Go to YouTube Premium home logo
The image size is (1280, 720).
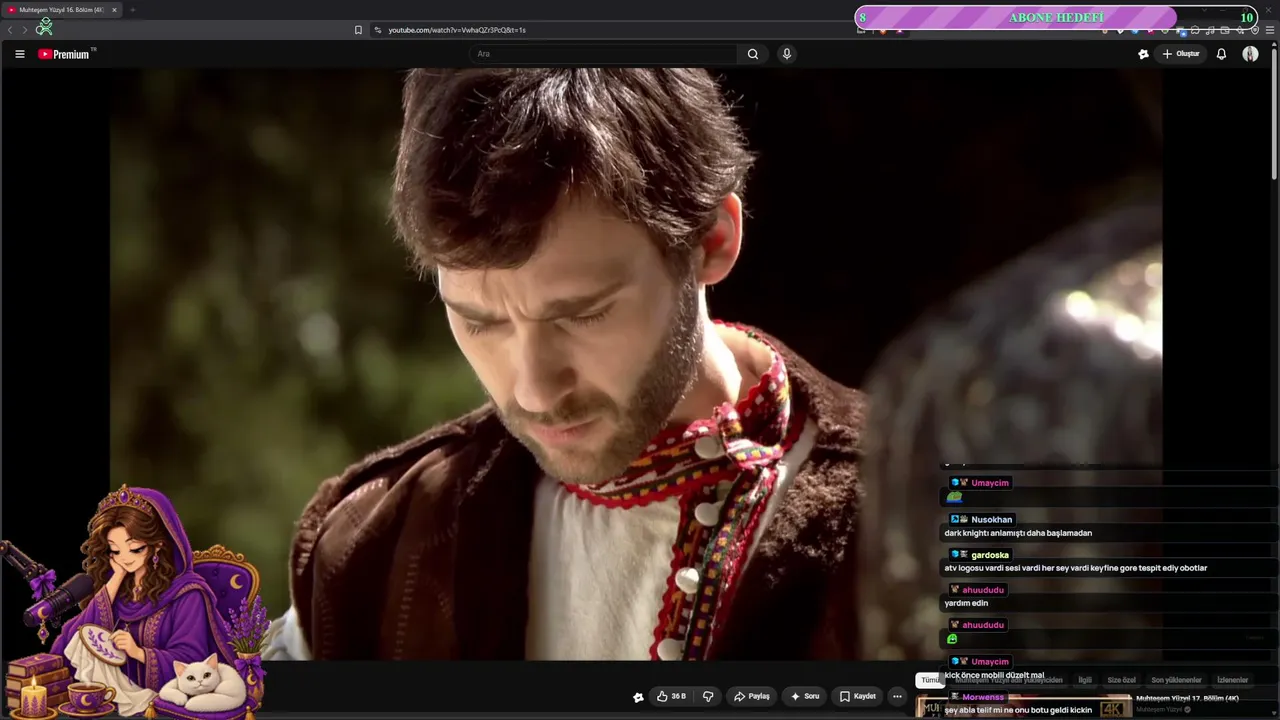(x=66, y=54)
